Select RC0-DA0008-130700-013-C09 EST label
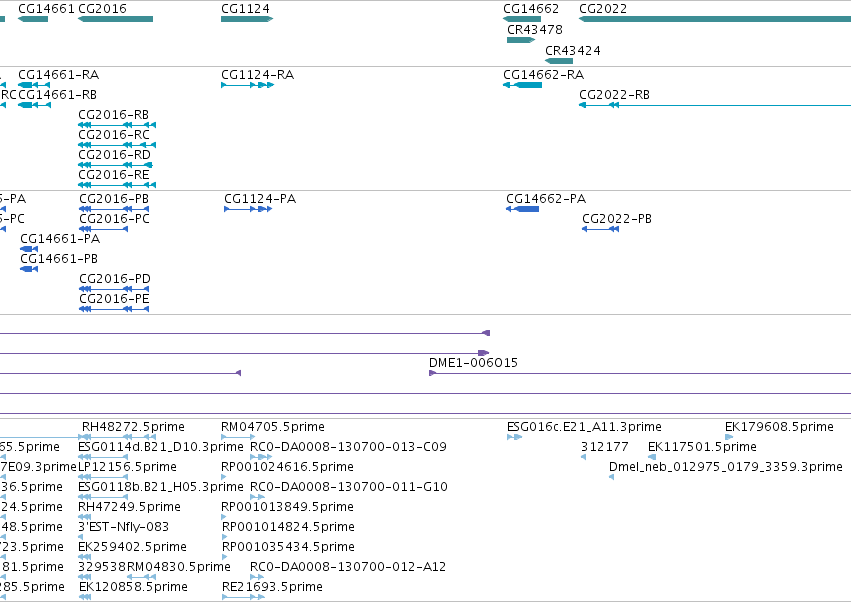The width and height of the screenshot is (851, 602). click(x=348, y=447)
